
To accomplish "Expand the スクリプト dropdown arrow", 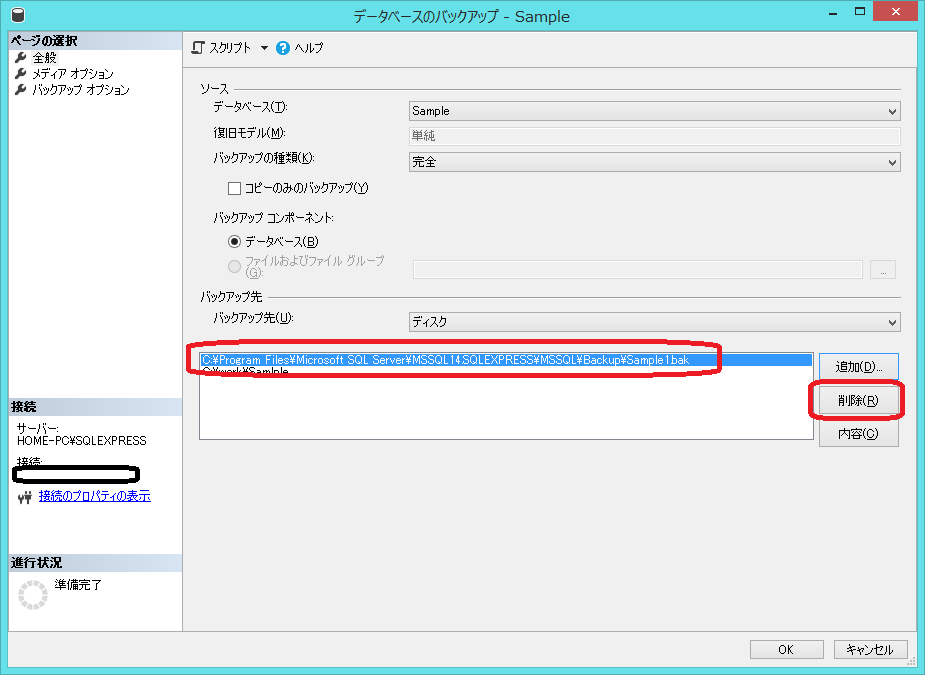I will click(264, 48).
